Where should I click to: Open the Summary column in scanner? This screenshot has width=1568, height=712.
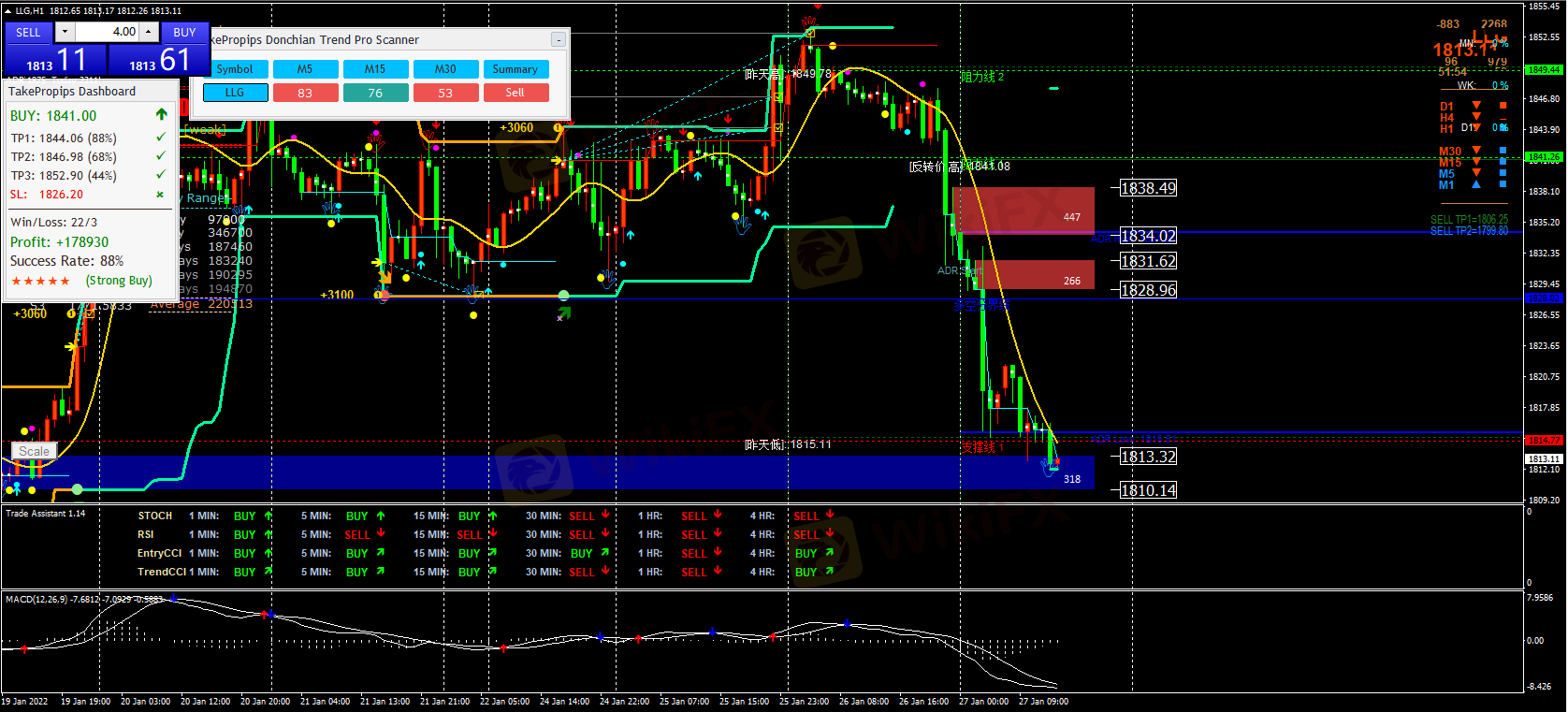tap(515, 69)
